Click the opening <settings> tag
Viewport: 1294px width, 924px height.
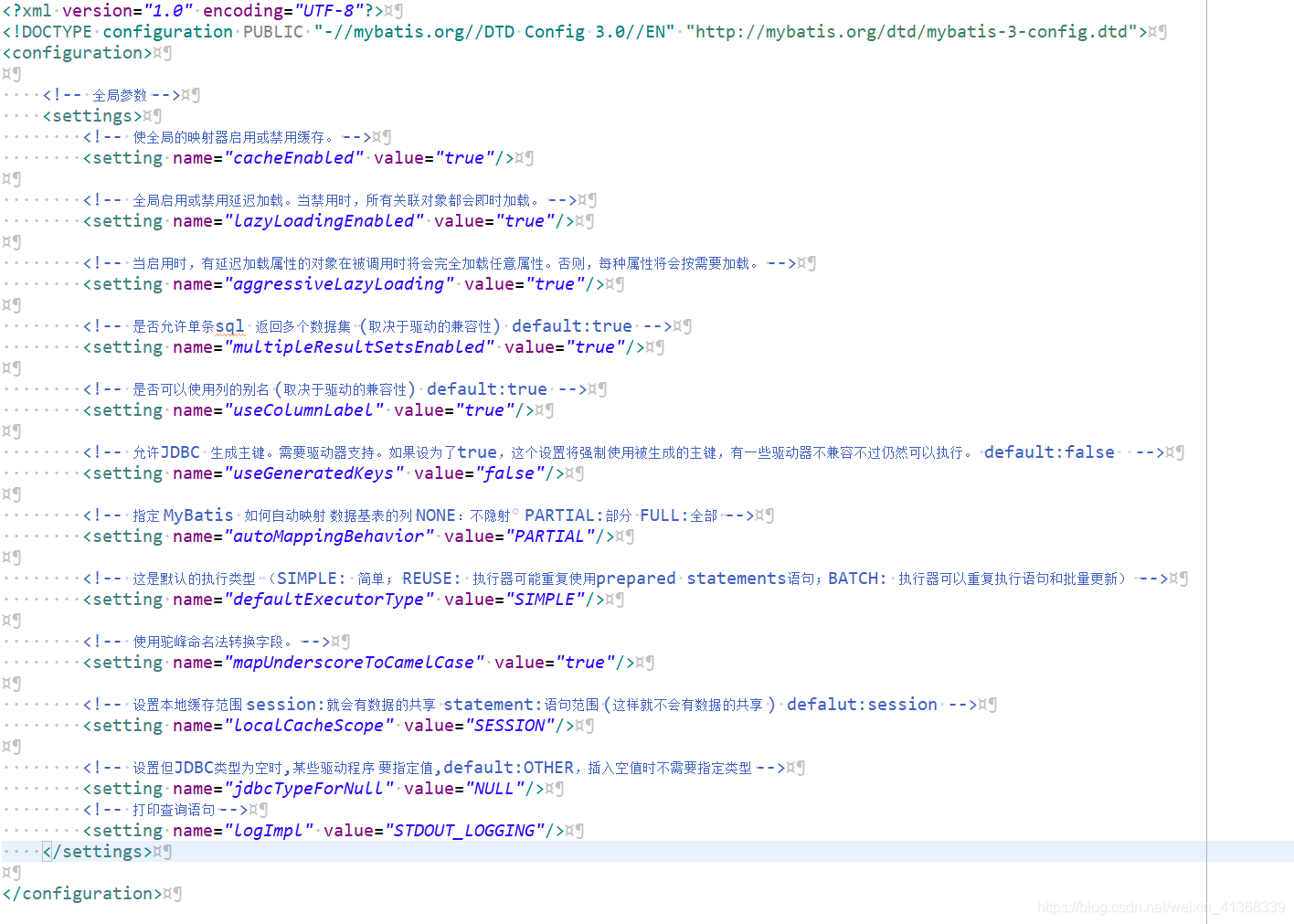pos(92,116)
